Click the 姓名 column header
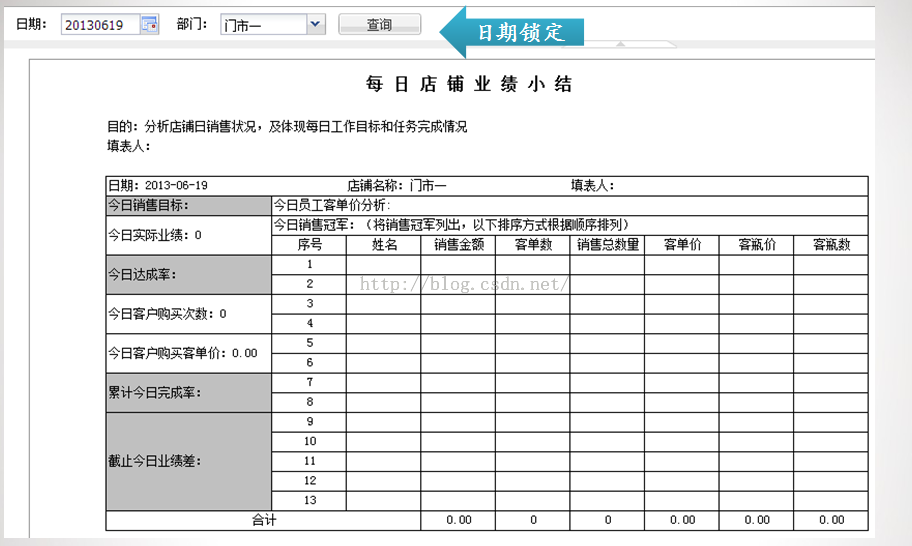912x546 pixels. pos(384,245)
